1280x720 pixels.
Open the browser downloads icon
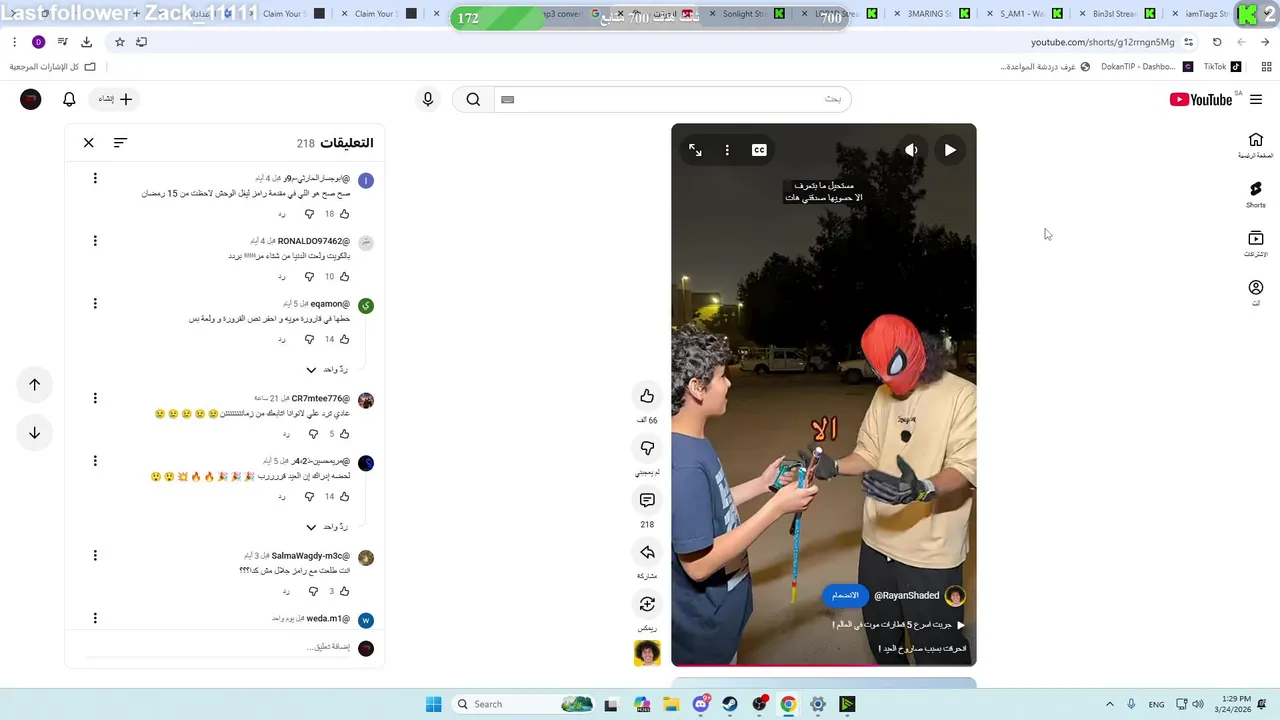pos(86,42)
